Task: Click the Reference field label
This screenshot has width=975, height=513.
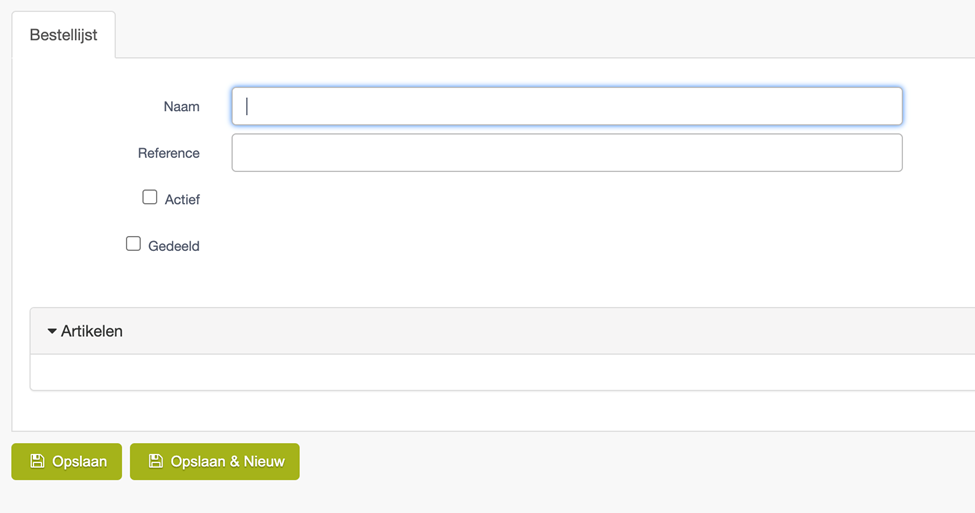Action: (x=169, y=154)
